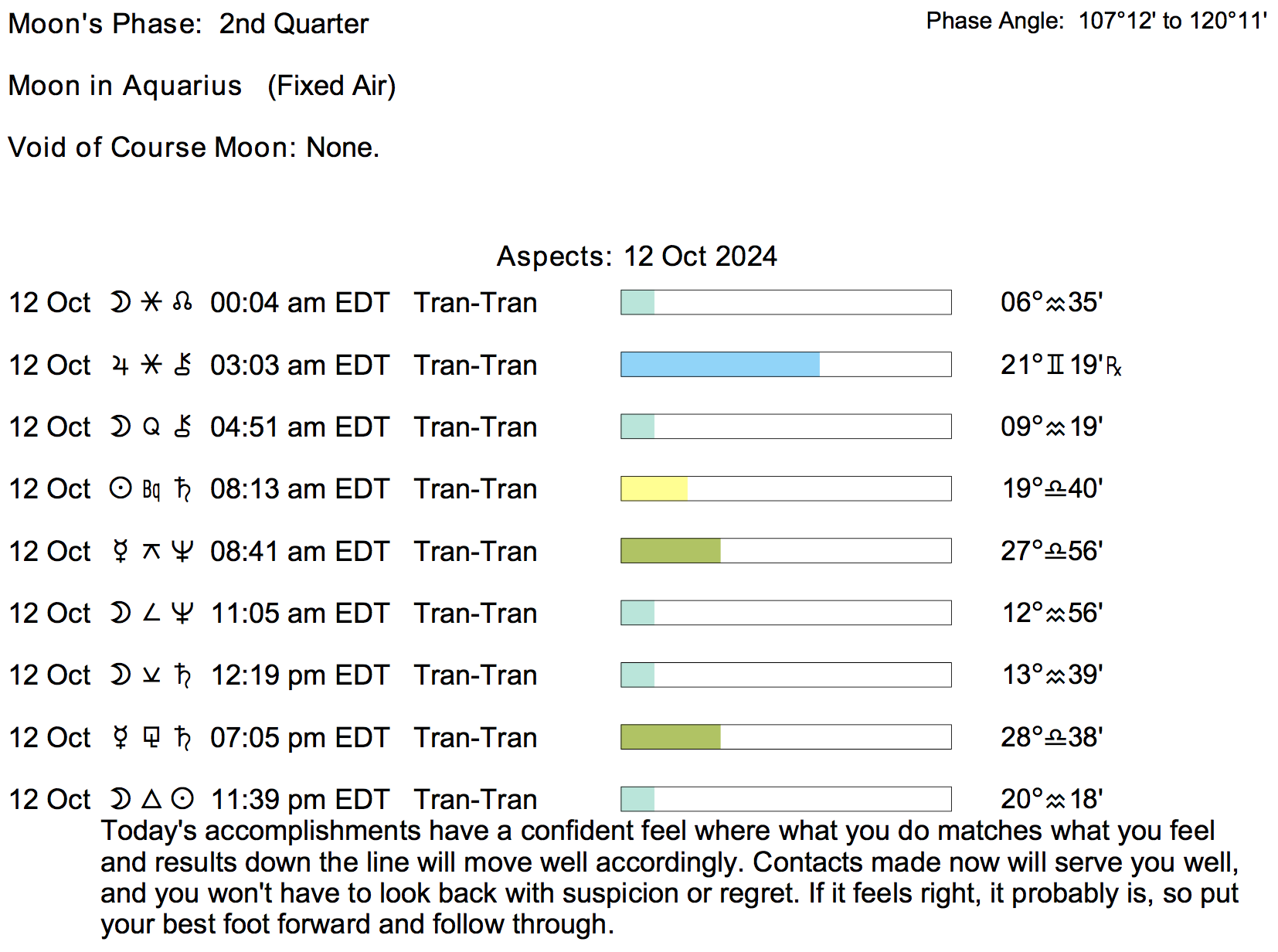Screen dimensions: 1278x952
Task: Click the interpretation paragraph starting "Today's accomplishments"
Action: pyautogui.click(x=669, y=877)
